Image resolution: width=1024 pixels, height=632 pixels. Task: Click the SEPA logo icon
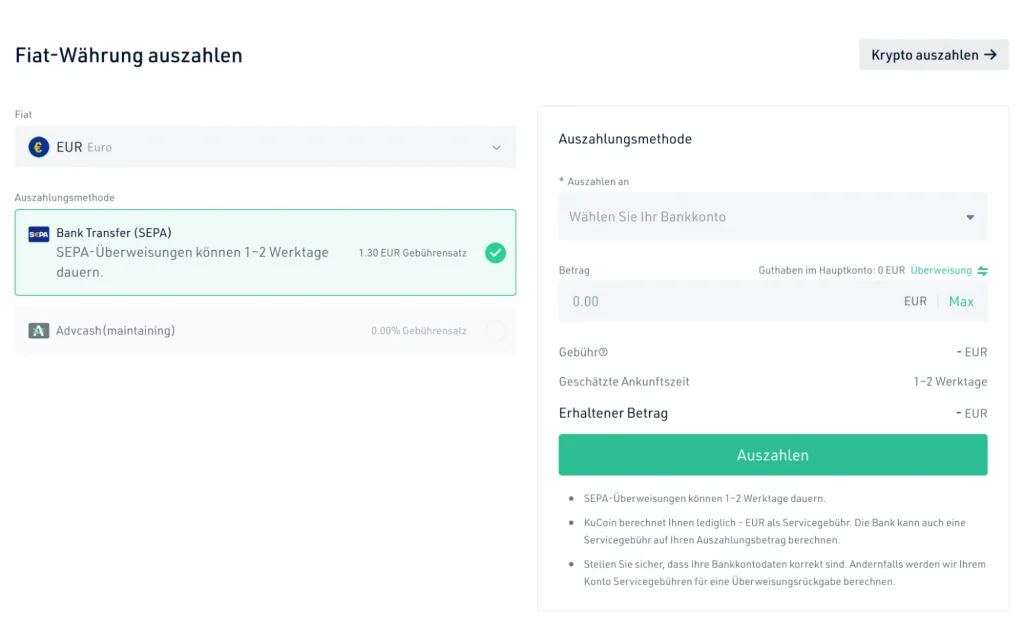click(x=39, y=234)
